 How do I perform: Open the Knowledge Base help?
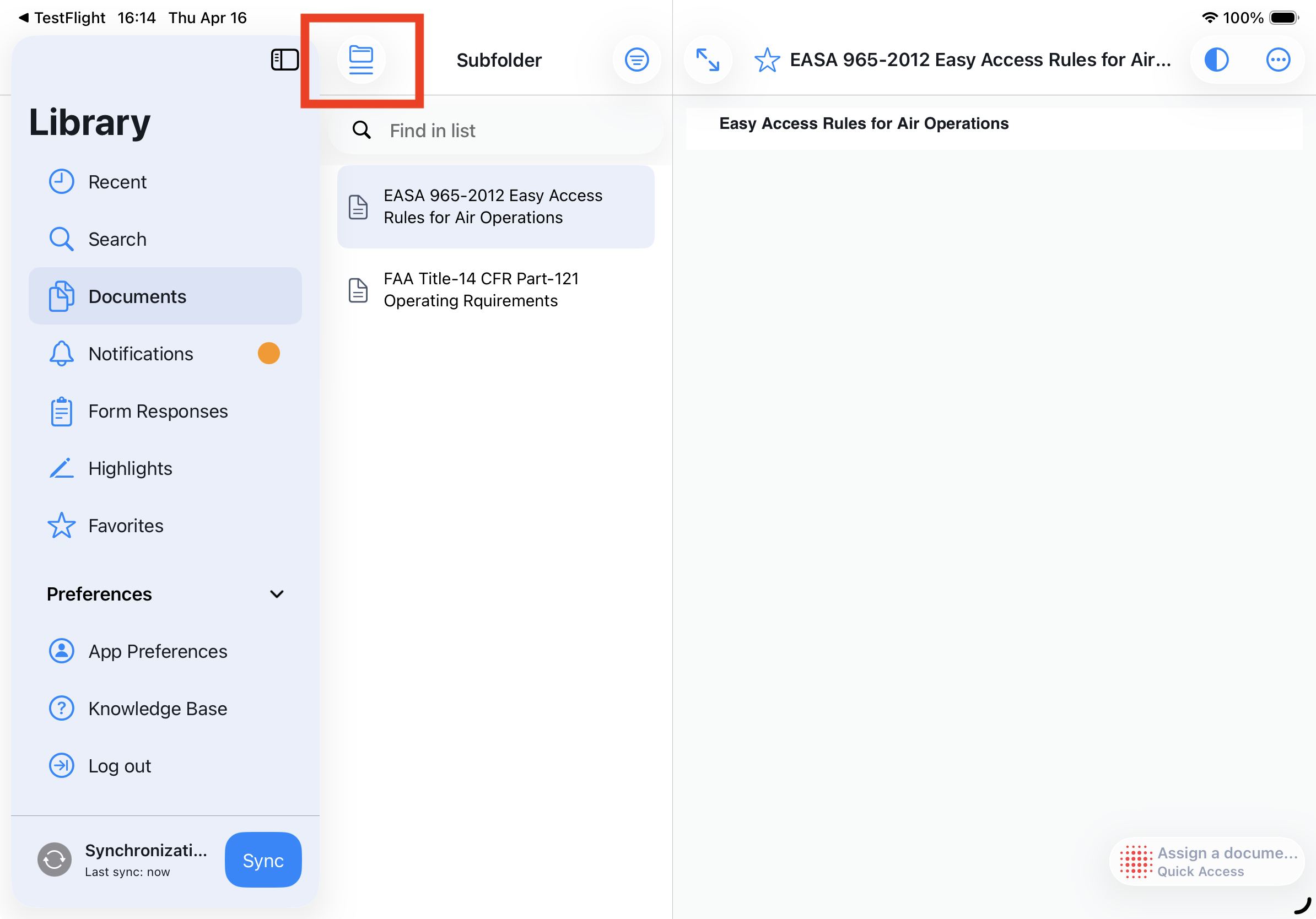158,709
